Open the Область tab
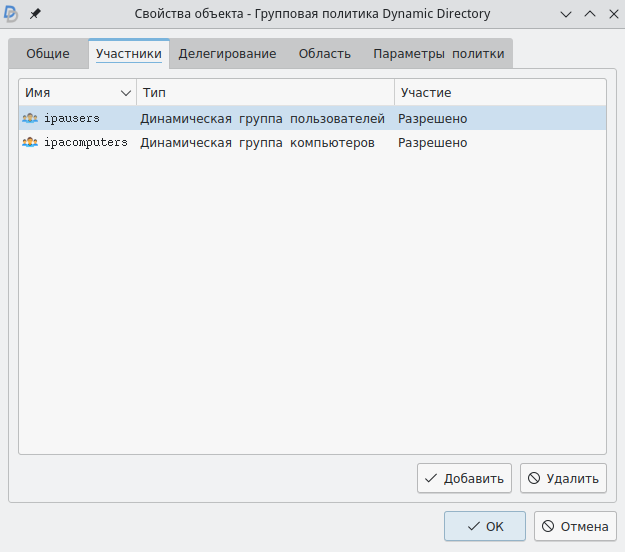625x552 pixels. pos(324,54)
